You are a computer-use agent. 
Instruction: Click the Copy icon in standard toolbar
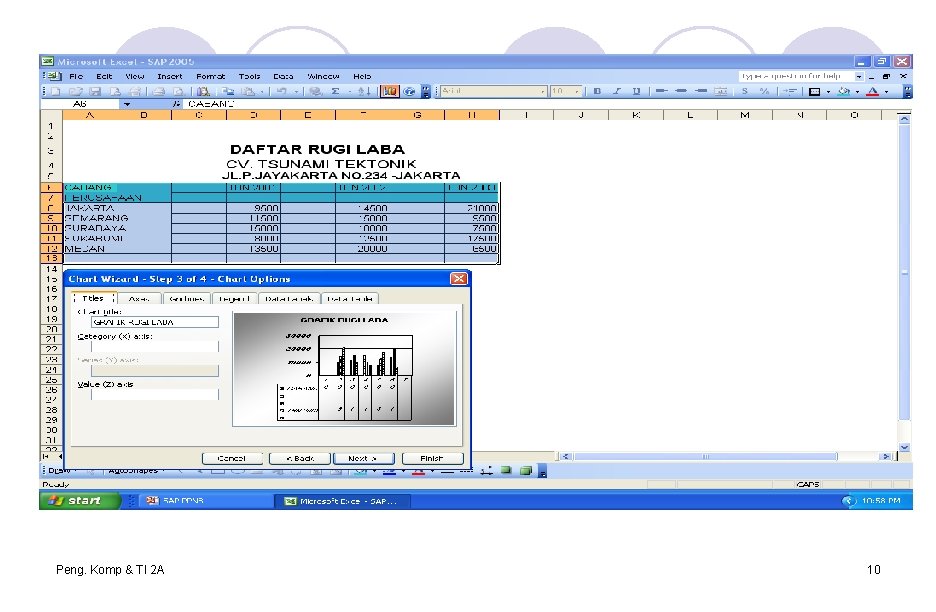coord(228,91)
